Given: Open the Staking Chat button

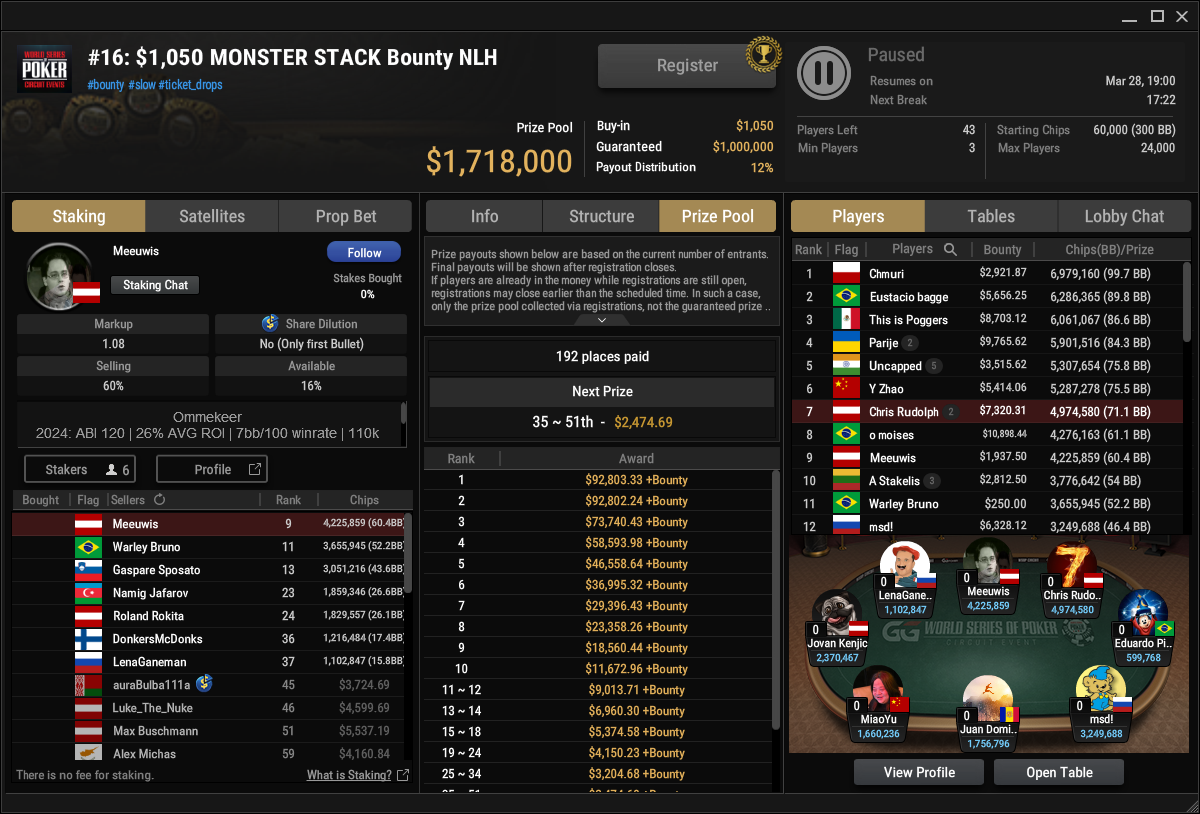Looking at the screenshot, I should (x=155, y=285).
